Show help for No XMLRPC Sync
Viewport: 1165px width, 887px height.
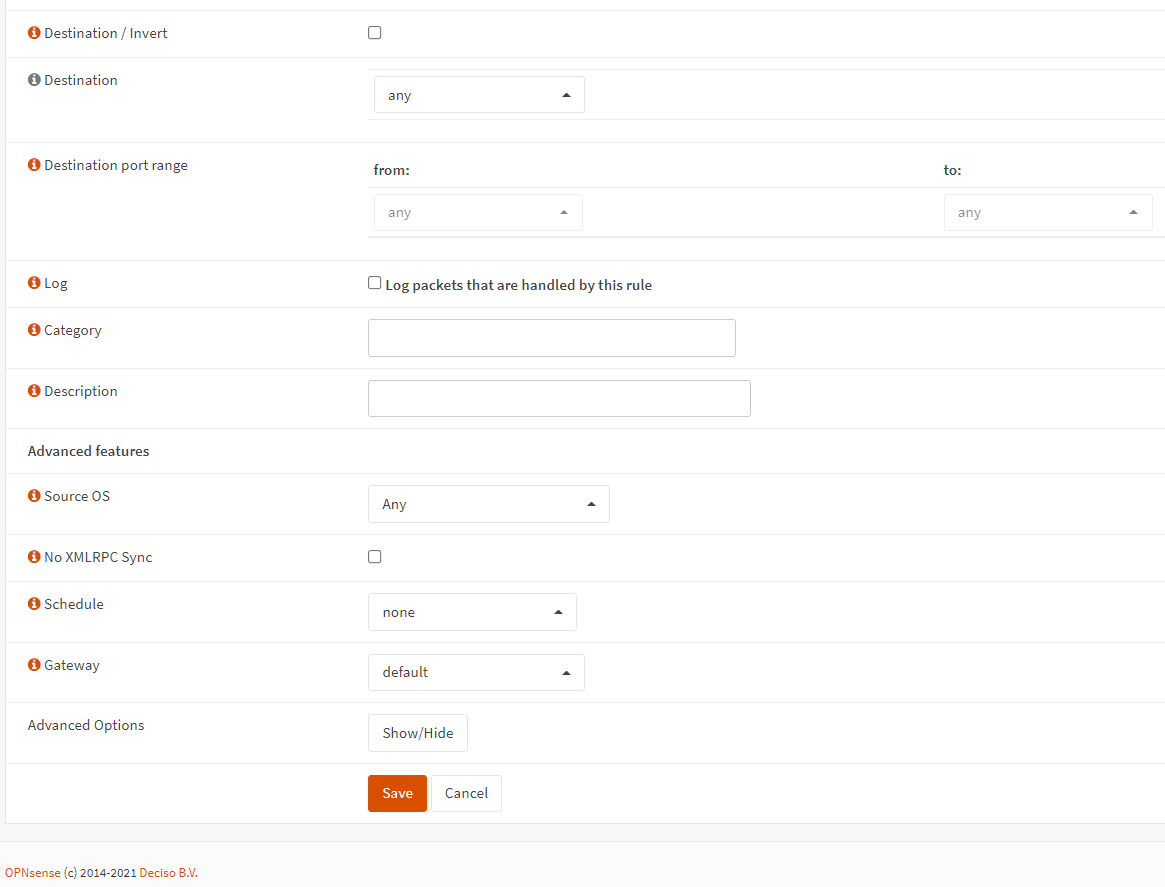(34, 557)
